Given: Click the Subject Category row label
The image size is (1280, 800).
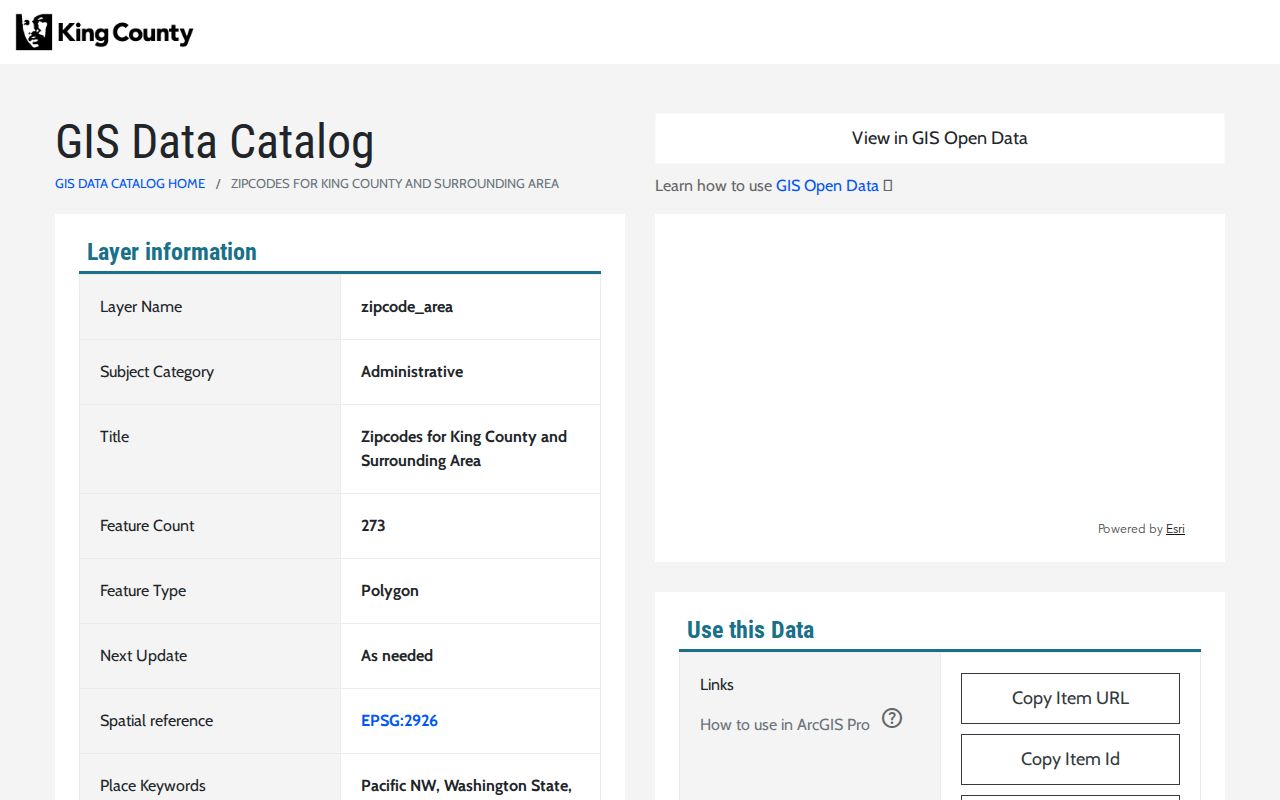Looking at the screenshot, I should (157, 372).
